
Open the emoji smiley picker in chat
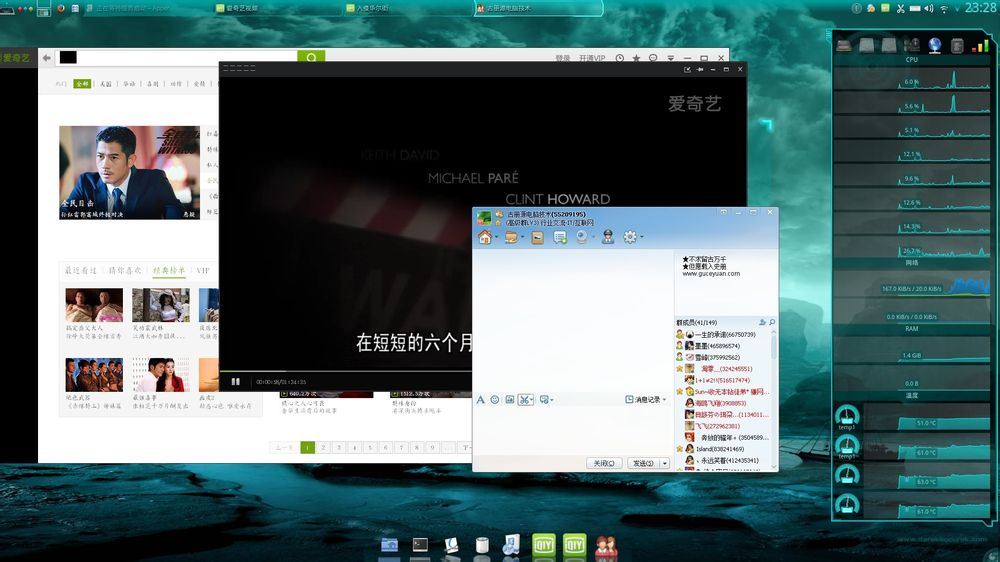click(494, 400)
